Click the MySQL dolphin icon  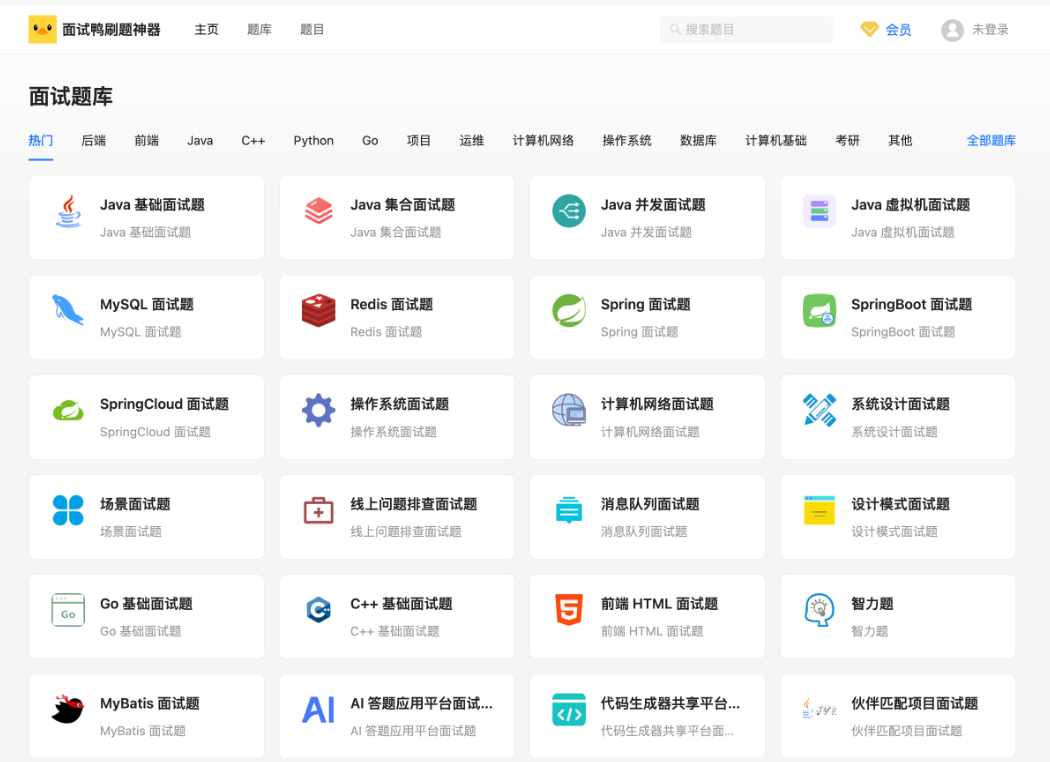[68, 310]
